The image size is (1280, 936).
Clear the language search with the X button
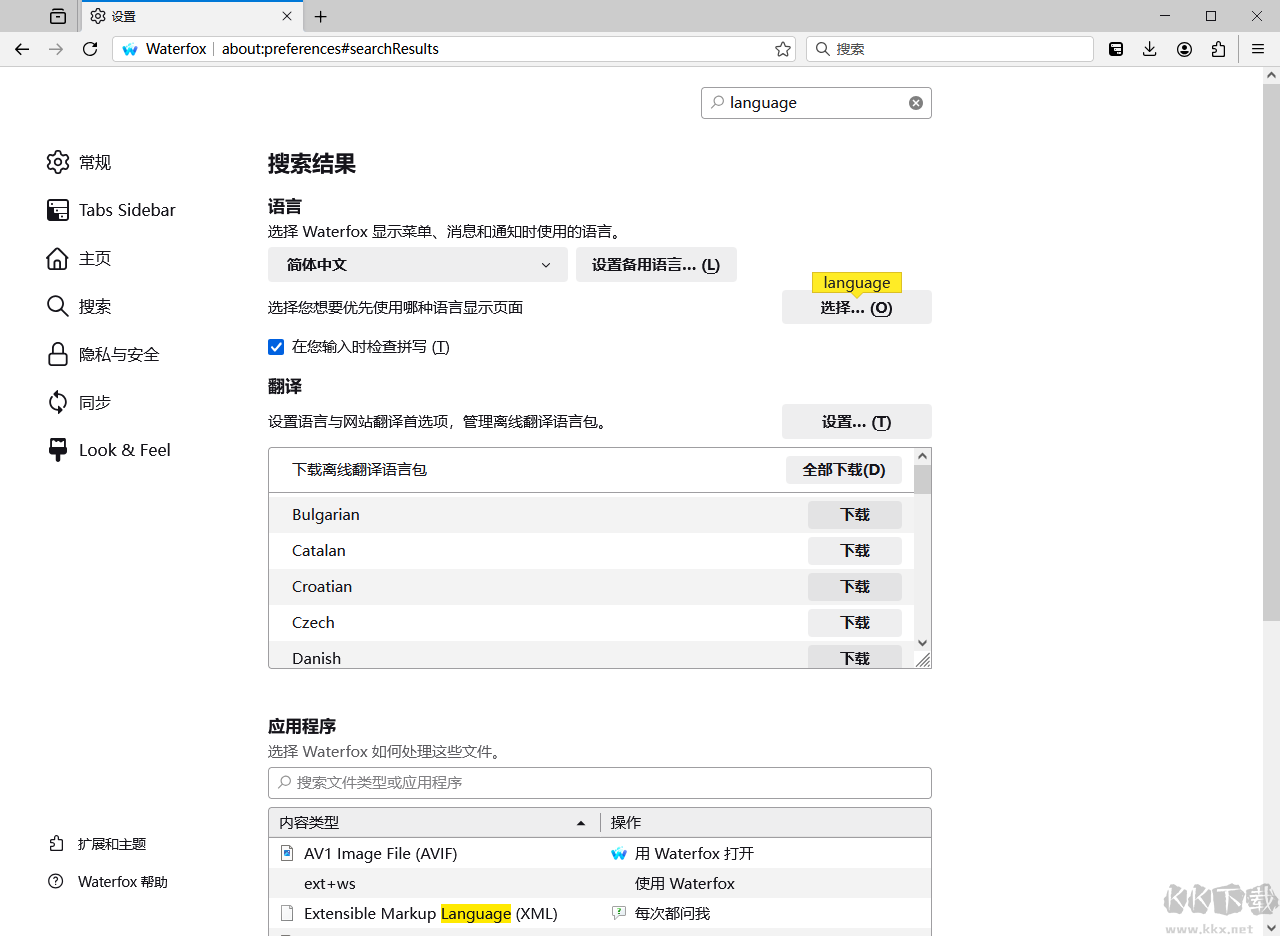pyautogui.click(x=916, y=102)
